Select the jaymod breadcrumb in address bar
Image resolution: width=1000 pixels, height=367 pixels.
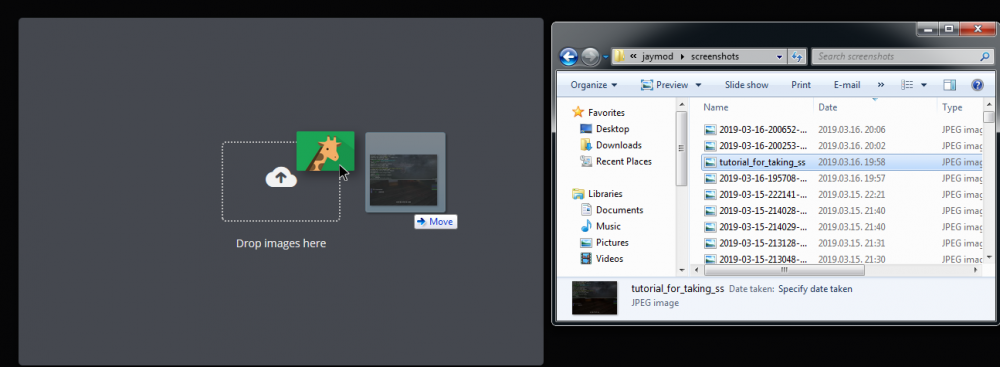point(657,56)
